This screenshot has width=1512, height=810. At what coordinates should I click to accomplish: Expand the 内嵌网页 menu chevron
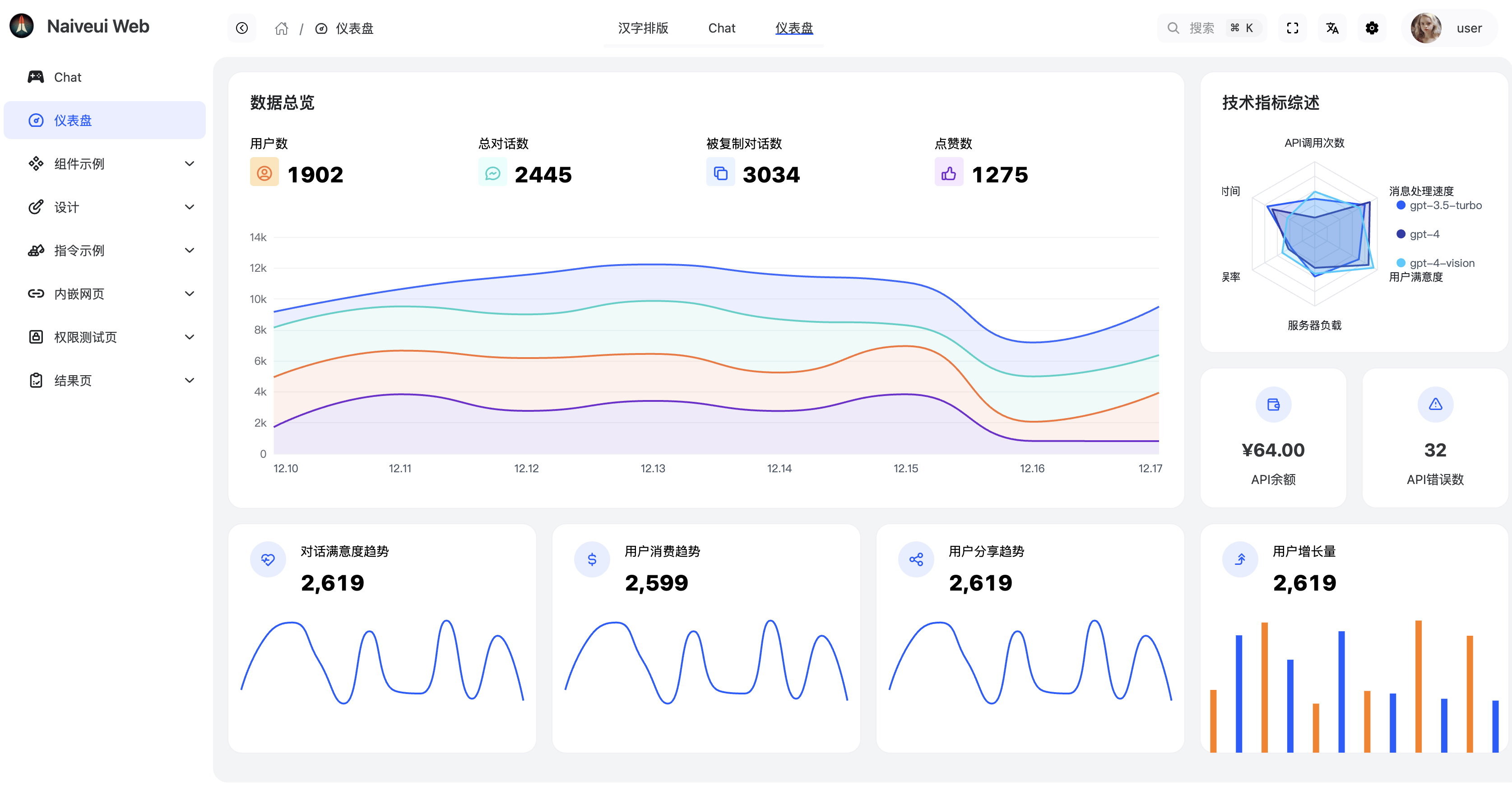tap(189, 294)
